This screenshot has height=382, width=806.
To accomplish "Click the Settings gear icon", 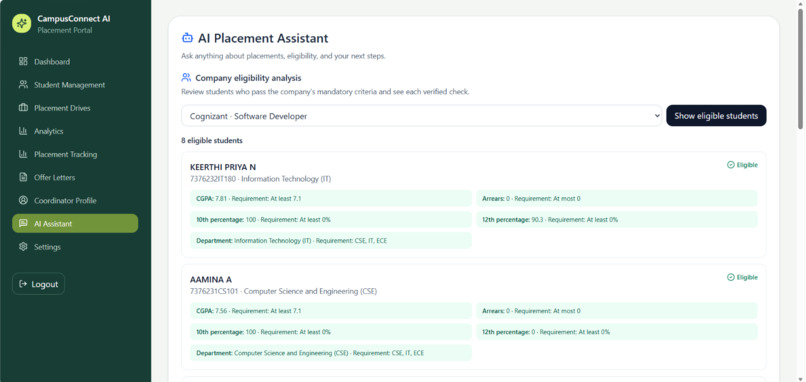I will (23, 246).
